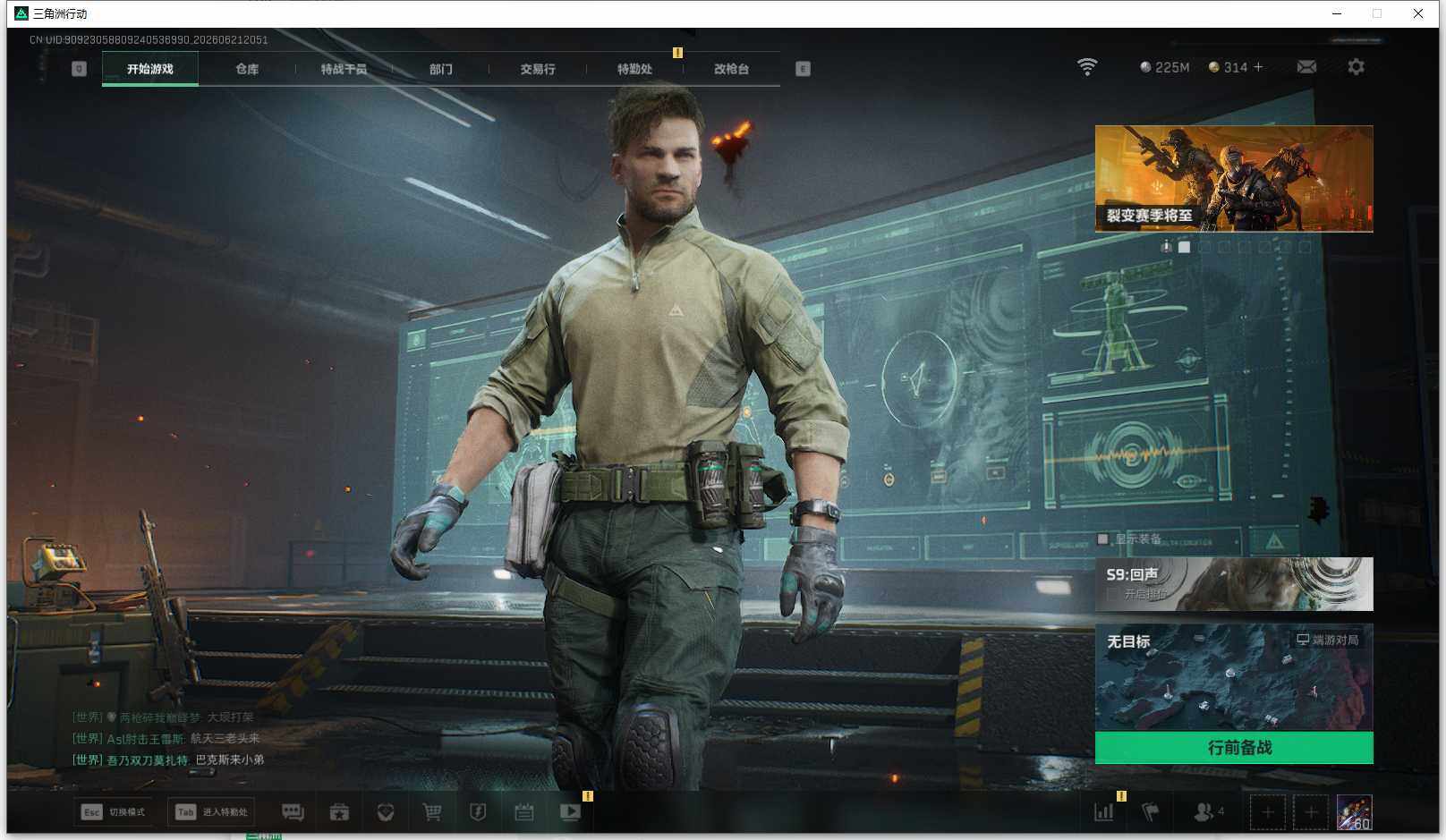
Task: Switch to the 部门 tab
Action: [440, 69]
